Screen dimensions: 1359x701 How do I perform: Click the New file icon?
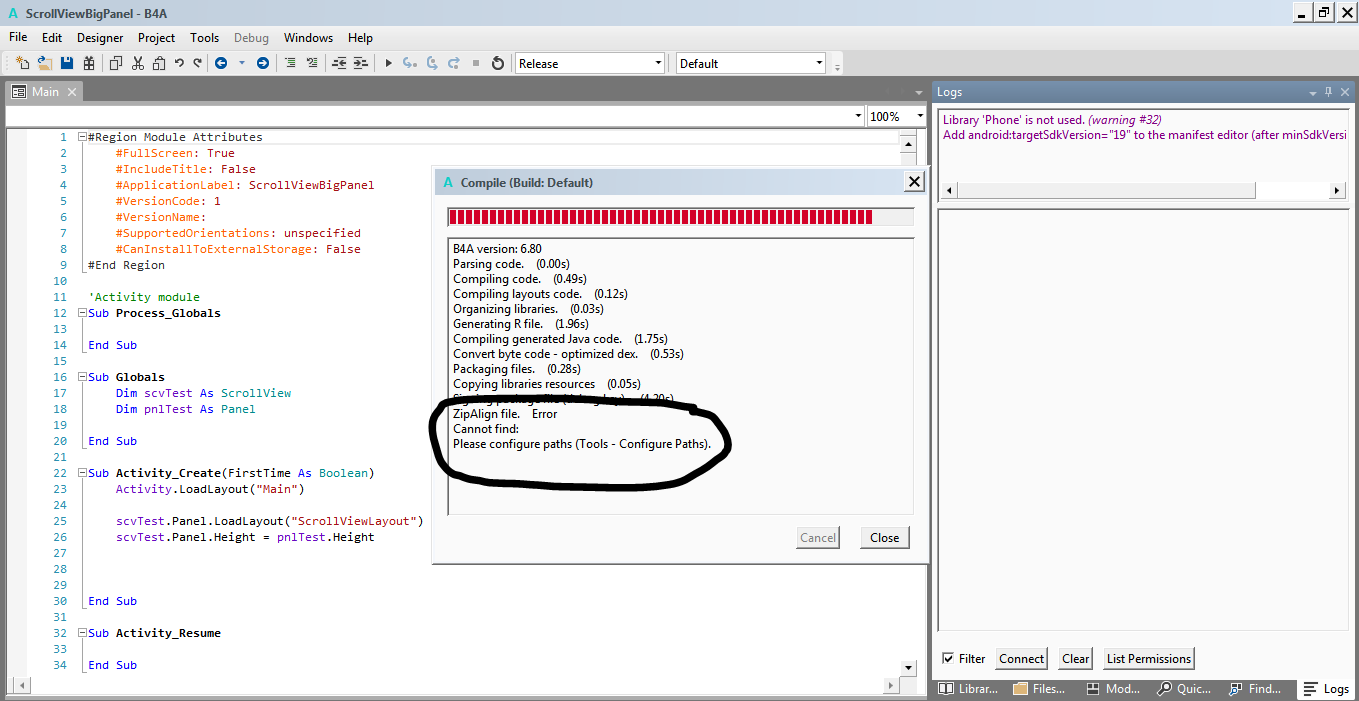22,63
